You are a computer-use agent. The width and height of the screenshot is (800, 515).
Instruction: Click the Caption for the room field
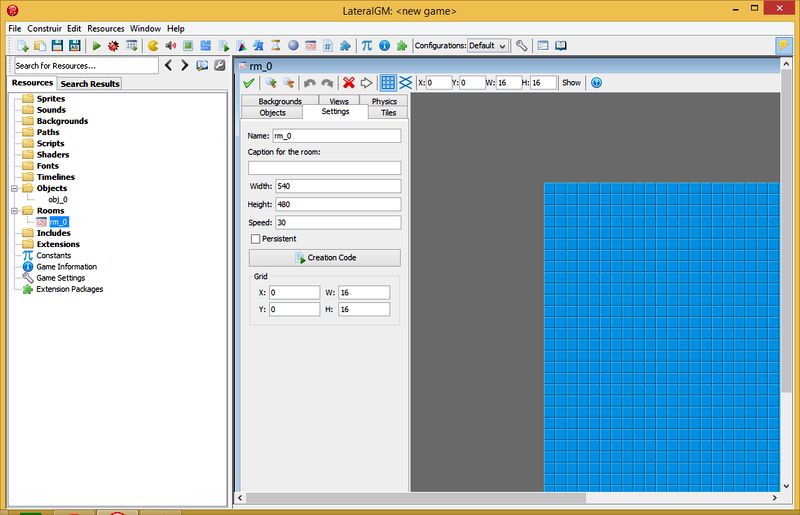(324, 168)
